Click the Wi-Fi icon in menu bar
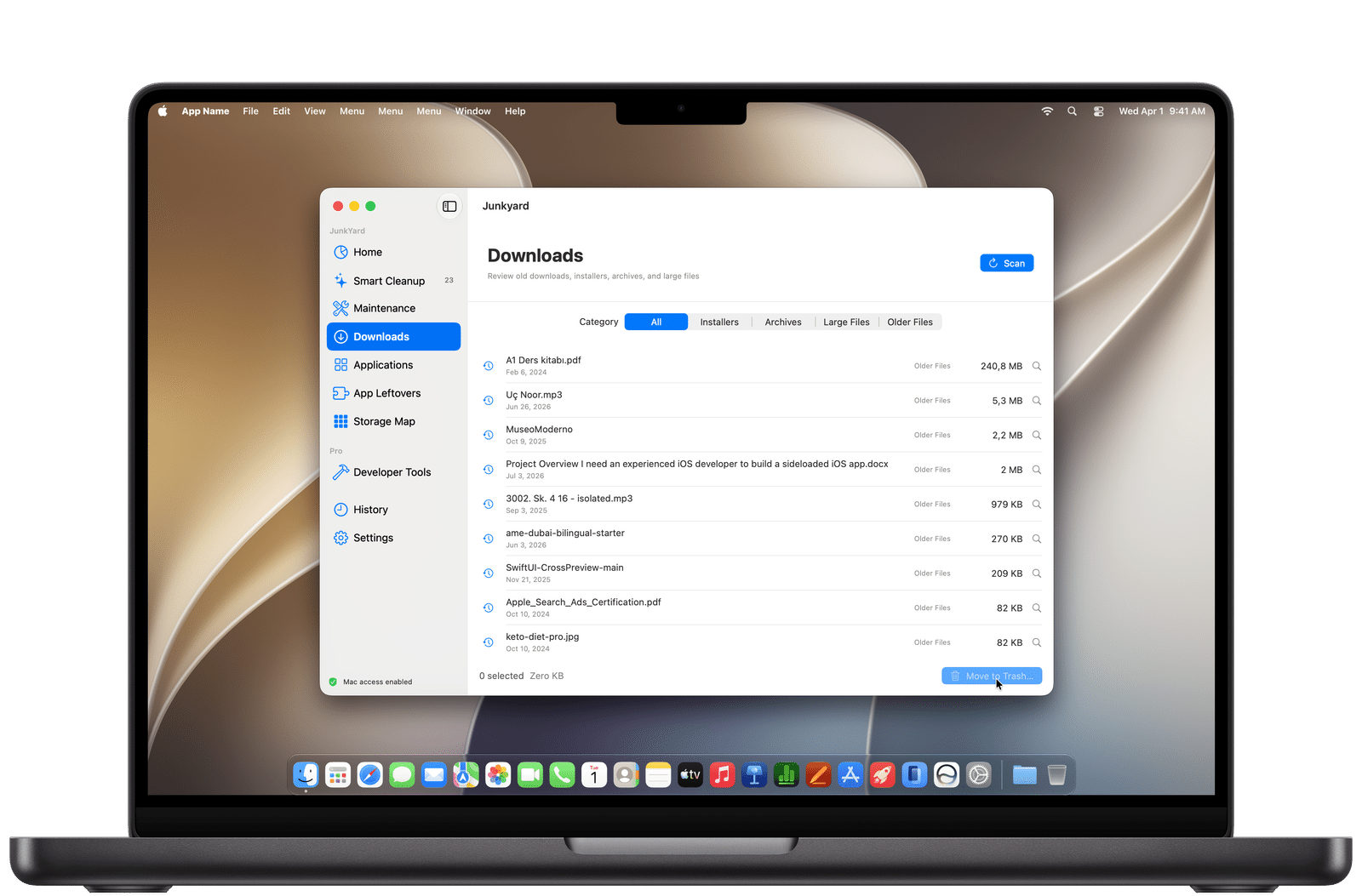The height and width of the screenshot is (896, 1362). (x=1047, y=111)
